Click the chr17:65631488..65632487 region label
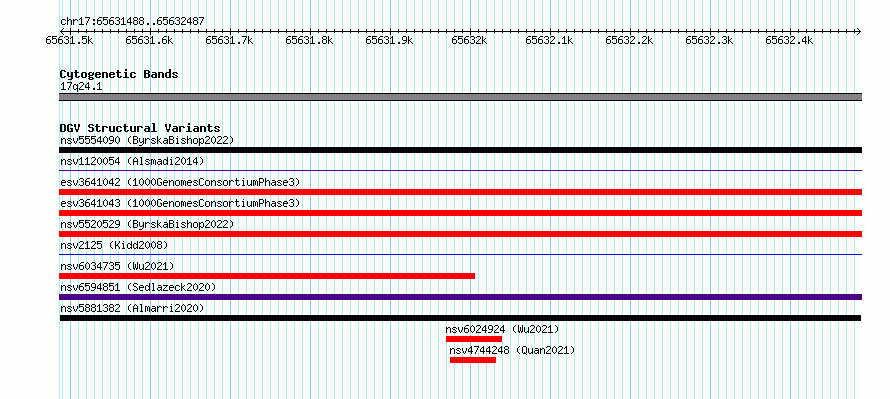This screenshot has height=399, width=890. (x=132, y=22)
